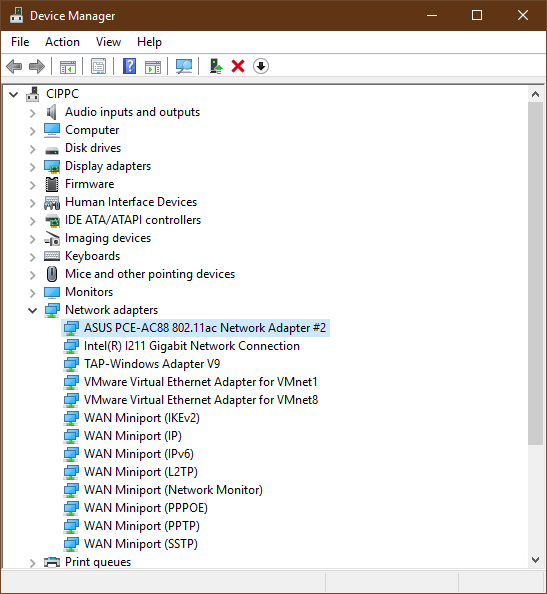
Task: Expand the Keyboards category
Action: [33, 257]
